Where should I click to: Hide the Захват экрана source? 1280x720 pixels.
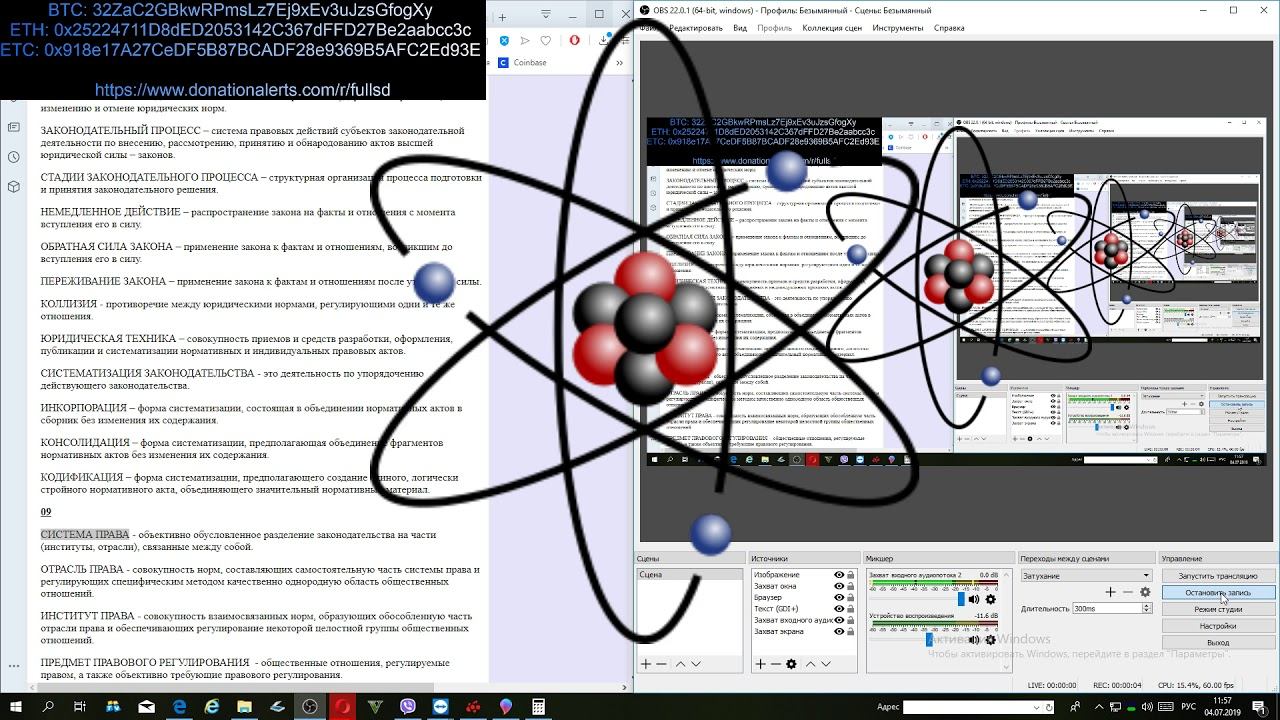click(x=839, y=631)
